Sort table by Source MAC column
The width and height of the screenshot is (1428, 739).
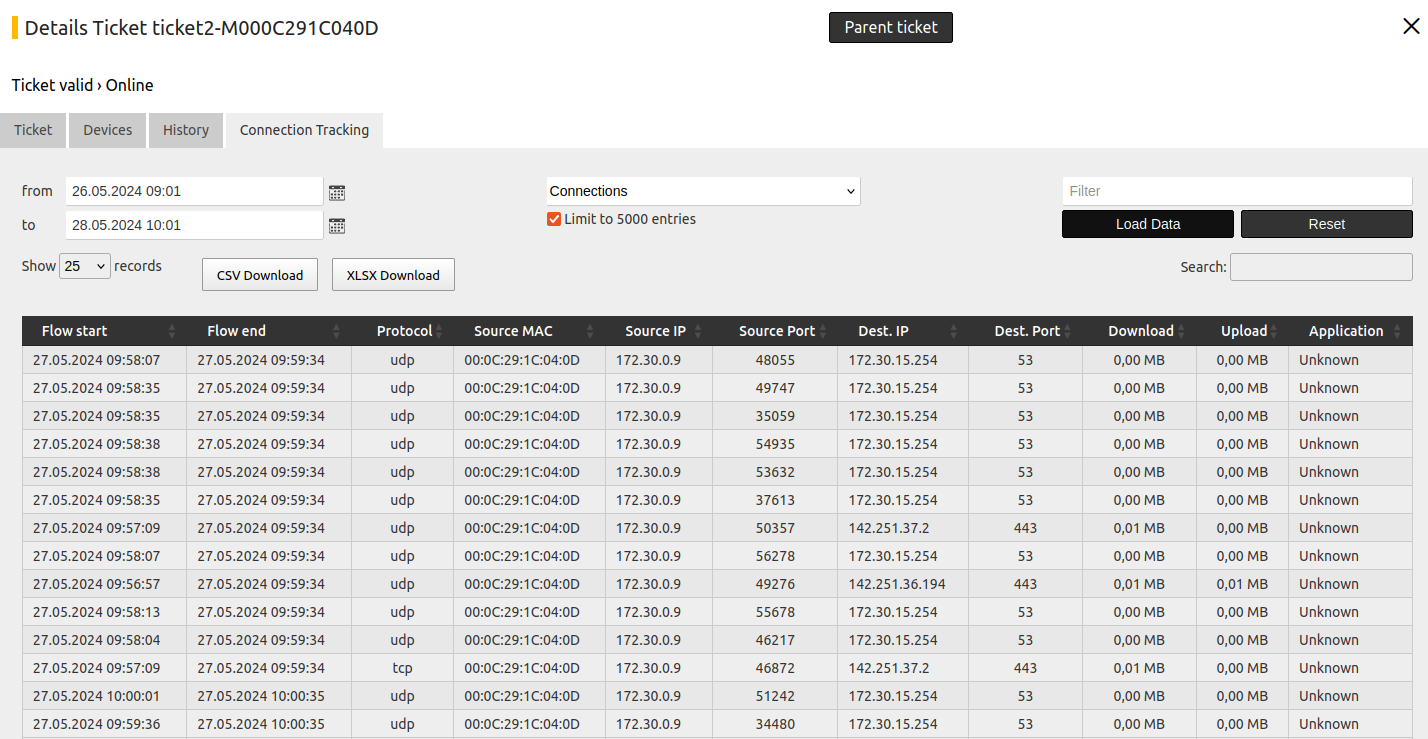[529, 331]
